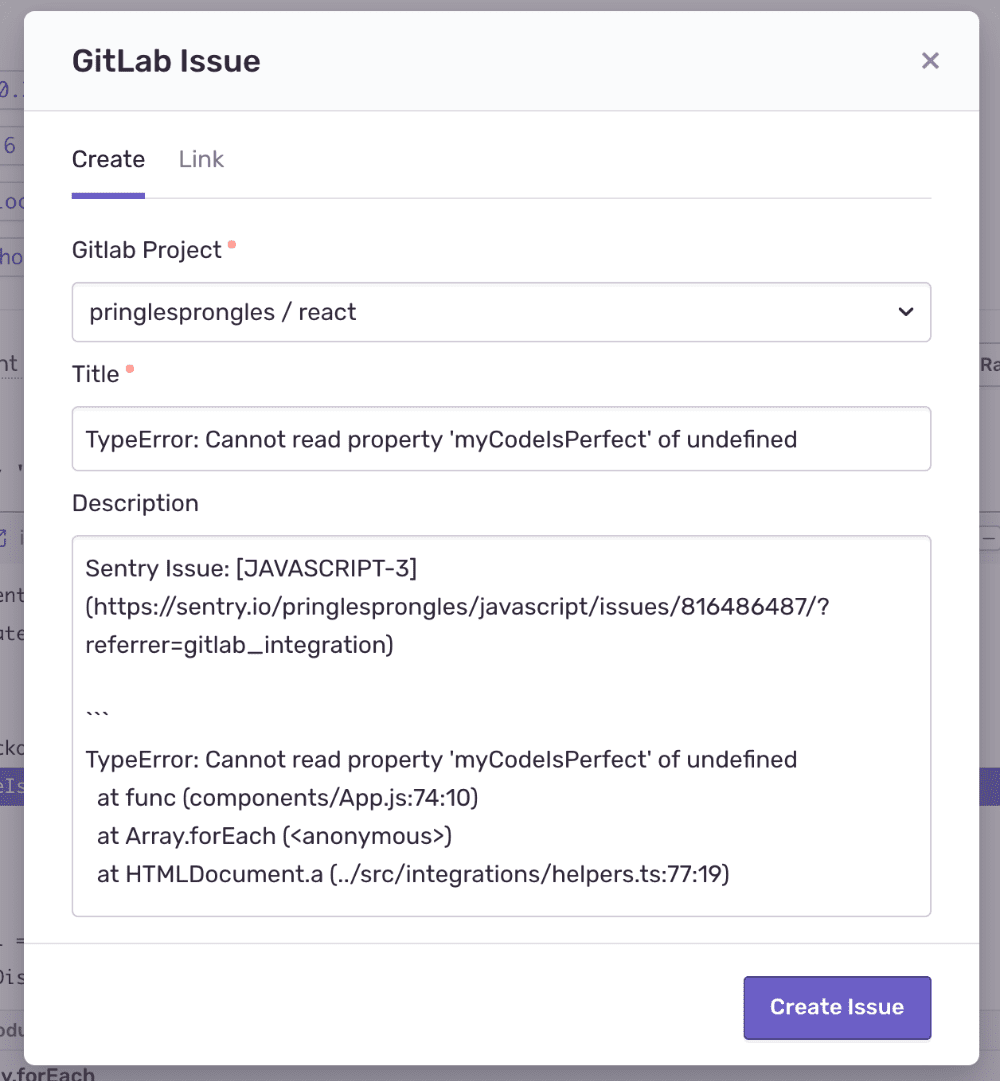Click the GitLab Issue dialog heading
The width and height of the screenshot is (1000, 1081).
click(166, 60)
